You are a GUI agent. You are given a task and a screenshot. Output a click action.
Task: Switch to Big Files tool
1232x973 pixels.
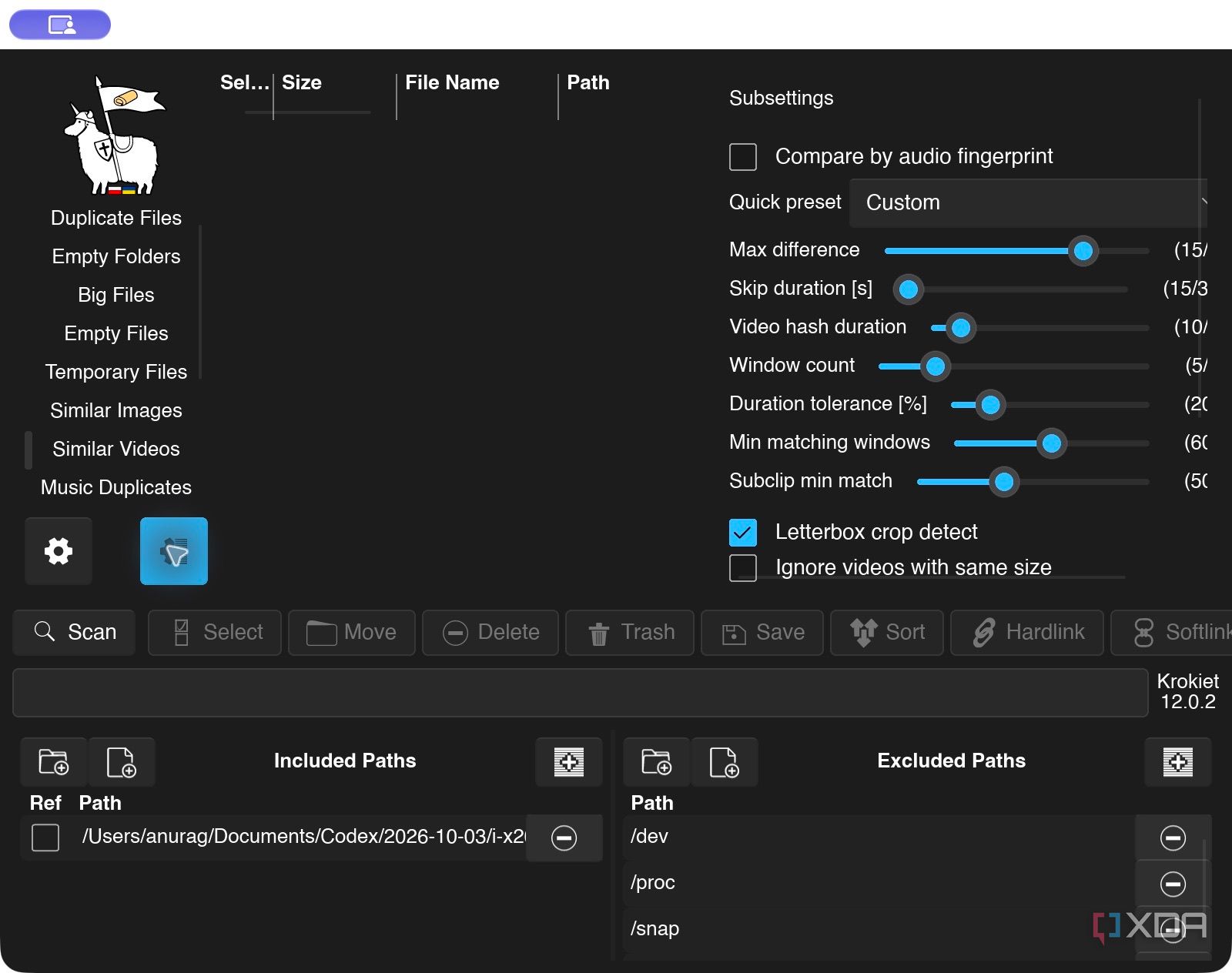(116, 296)
